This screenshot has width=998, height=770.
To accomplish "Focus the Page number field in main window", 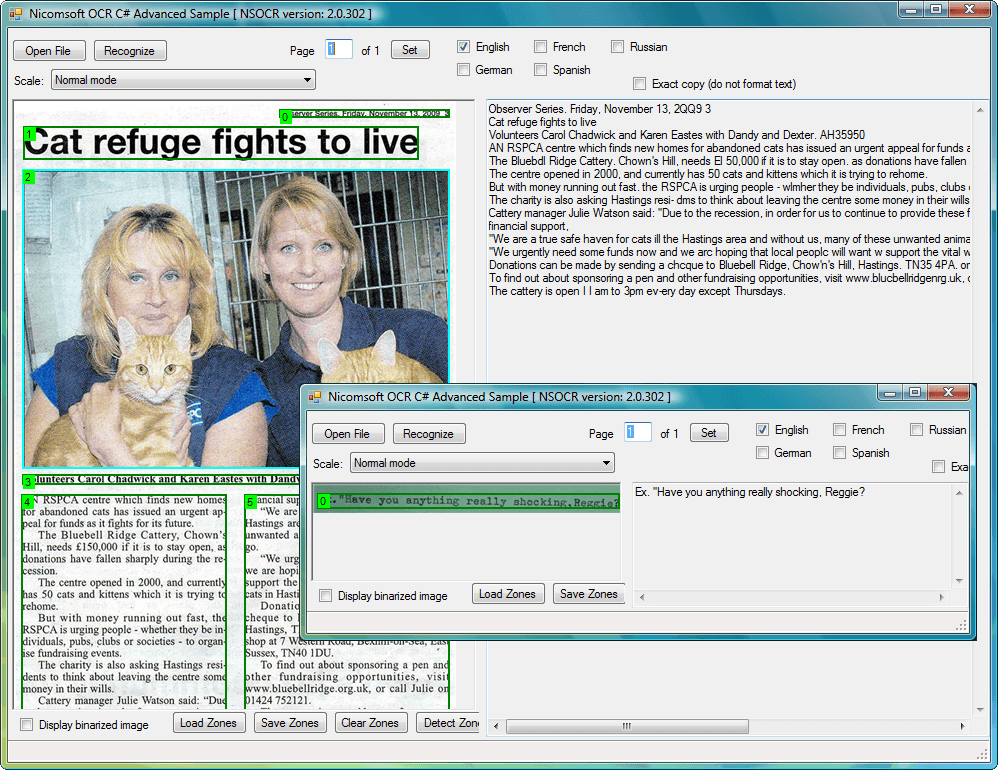I will pos(339,50).
